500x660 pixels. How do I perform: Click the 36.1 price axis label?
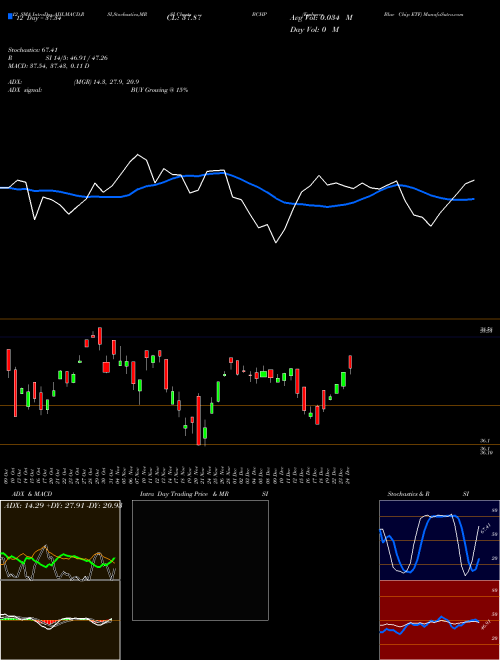(x=485, y=441)
